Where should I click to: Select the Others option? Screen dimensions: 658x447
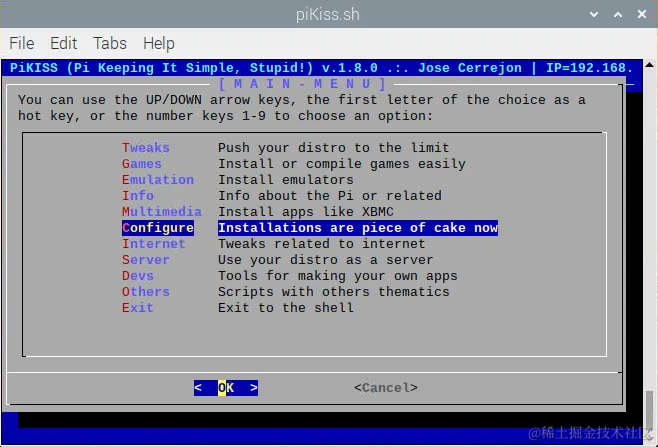pyautogui.click(x=146, y=291)
